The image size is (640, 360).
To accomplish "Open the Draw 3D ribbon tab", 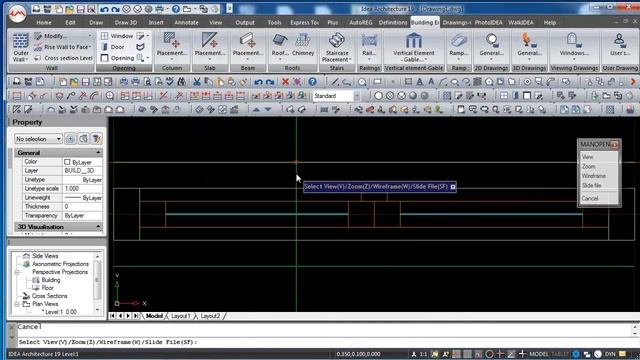I will 125,22.
